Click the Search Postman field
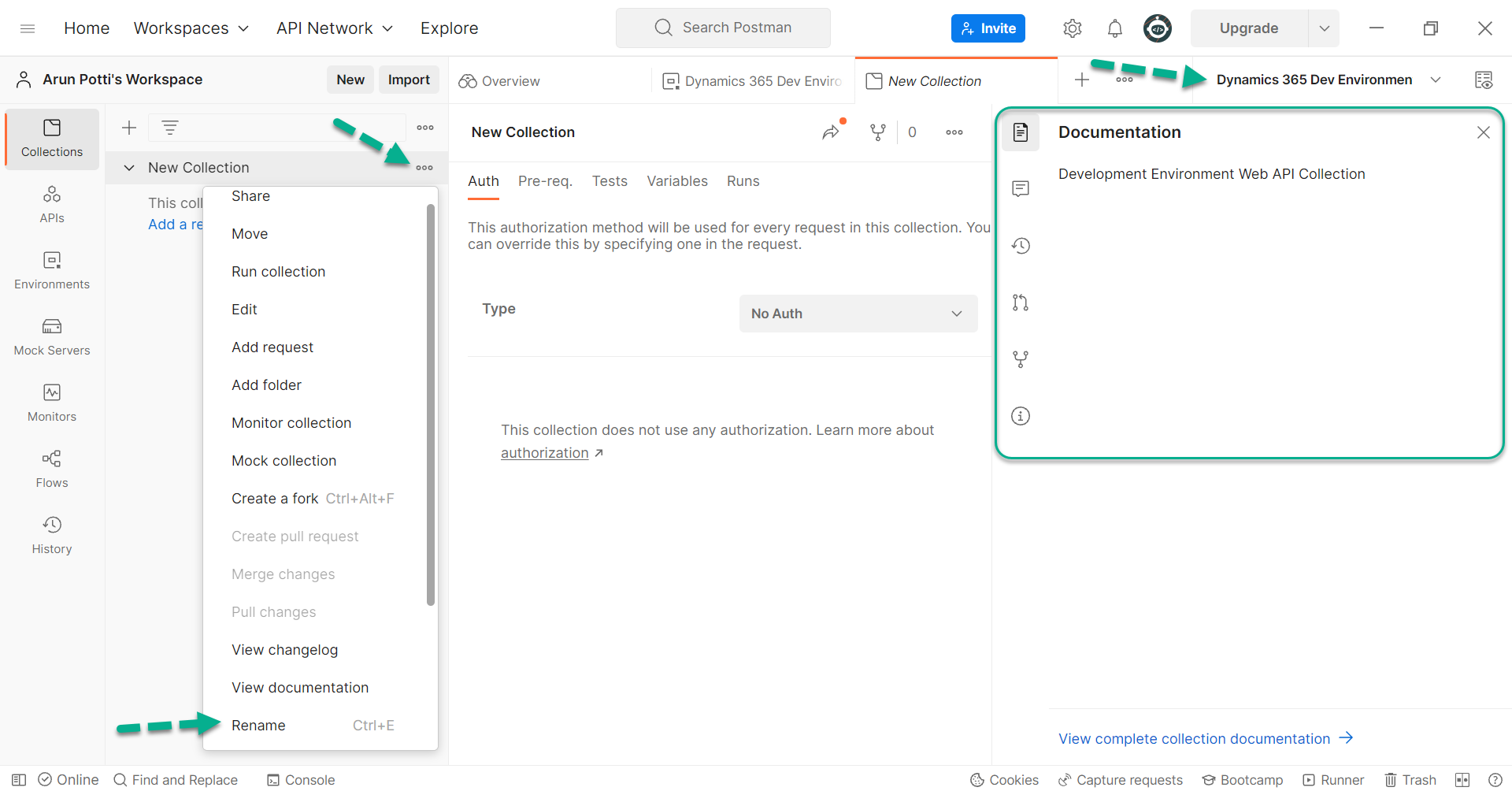 click(x=723, y=27)
